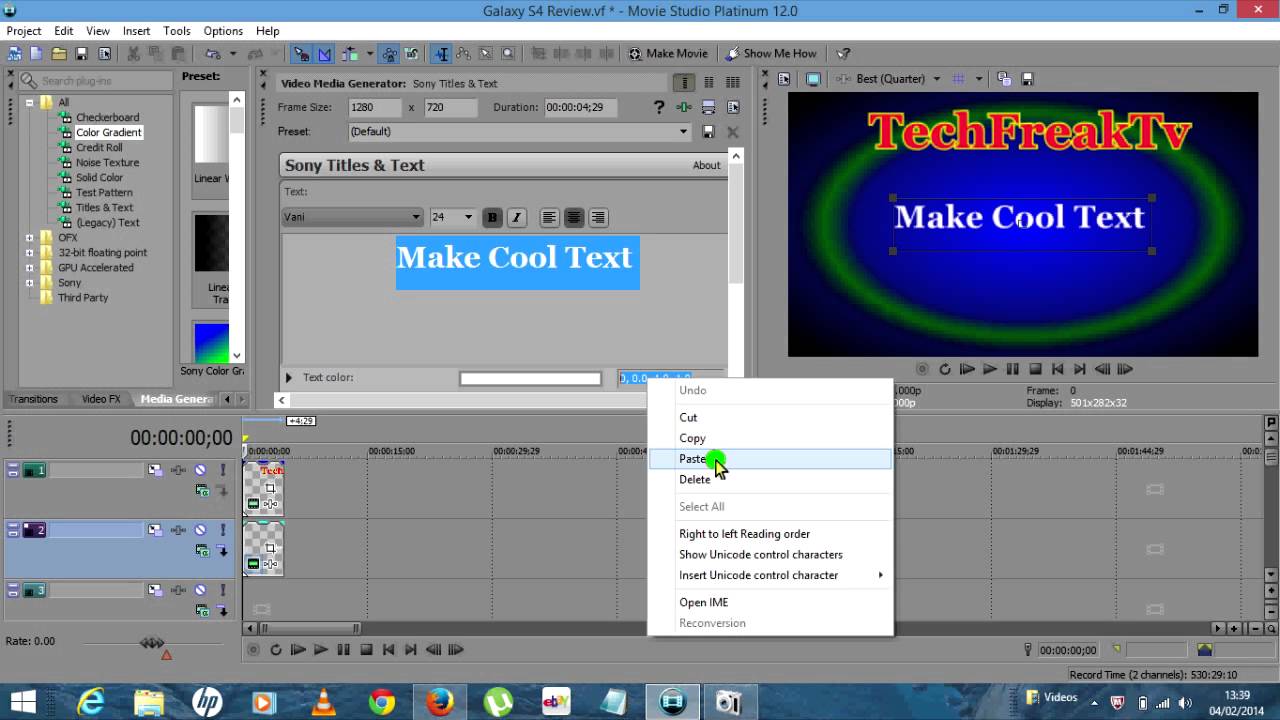Switch to the Transitions tab
The height and width of the screenshot is (720, 1280).
pos(34,399)
